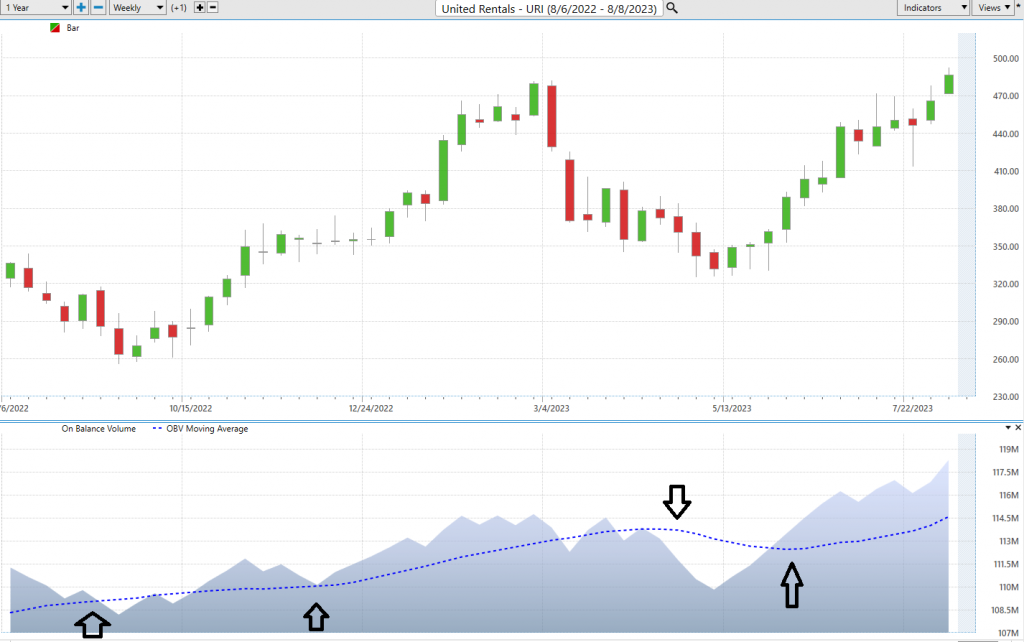This screenshot has height=642, width=1024.
Task: Click the 5/13/2023 date axis label
Action: [x=731, y=408]
